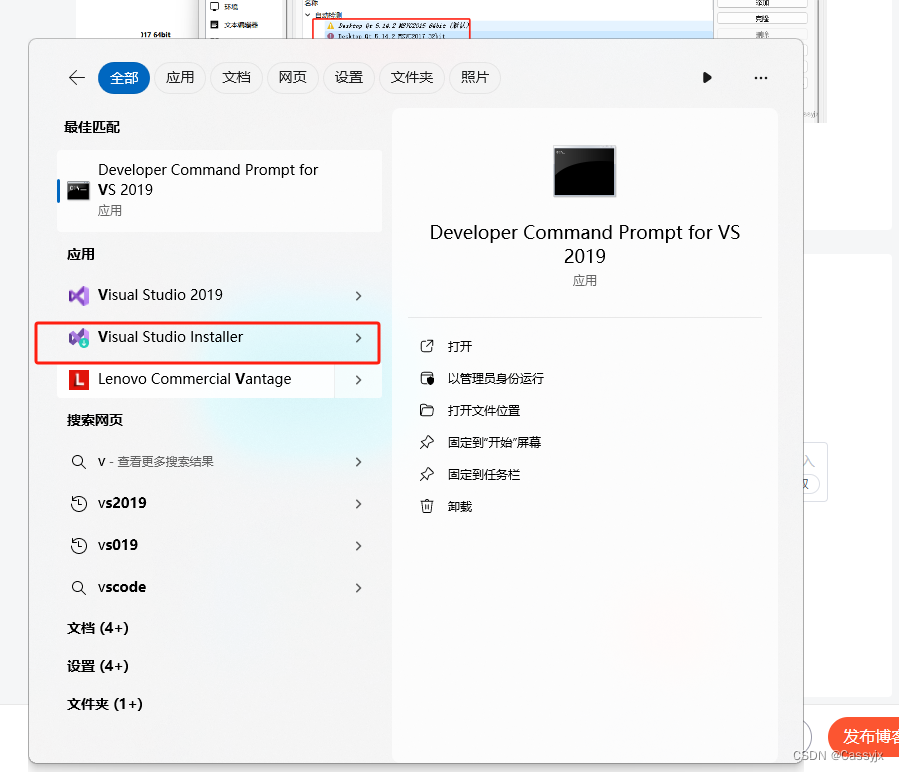Click the Visual Studio 2019 purple icon
899x772 pixels.
(x=79, y=295)
